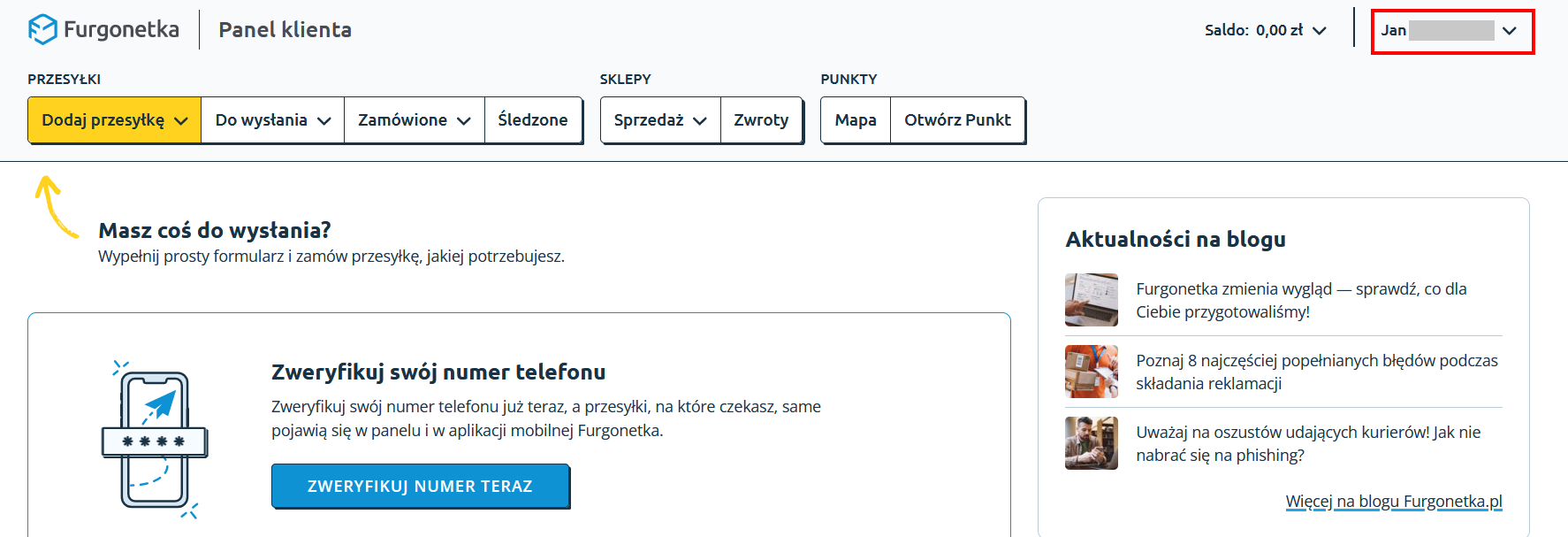
Task: Click the Zweryfikuj numer teraz button
Action: click(420, 486)
